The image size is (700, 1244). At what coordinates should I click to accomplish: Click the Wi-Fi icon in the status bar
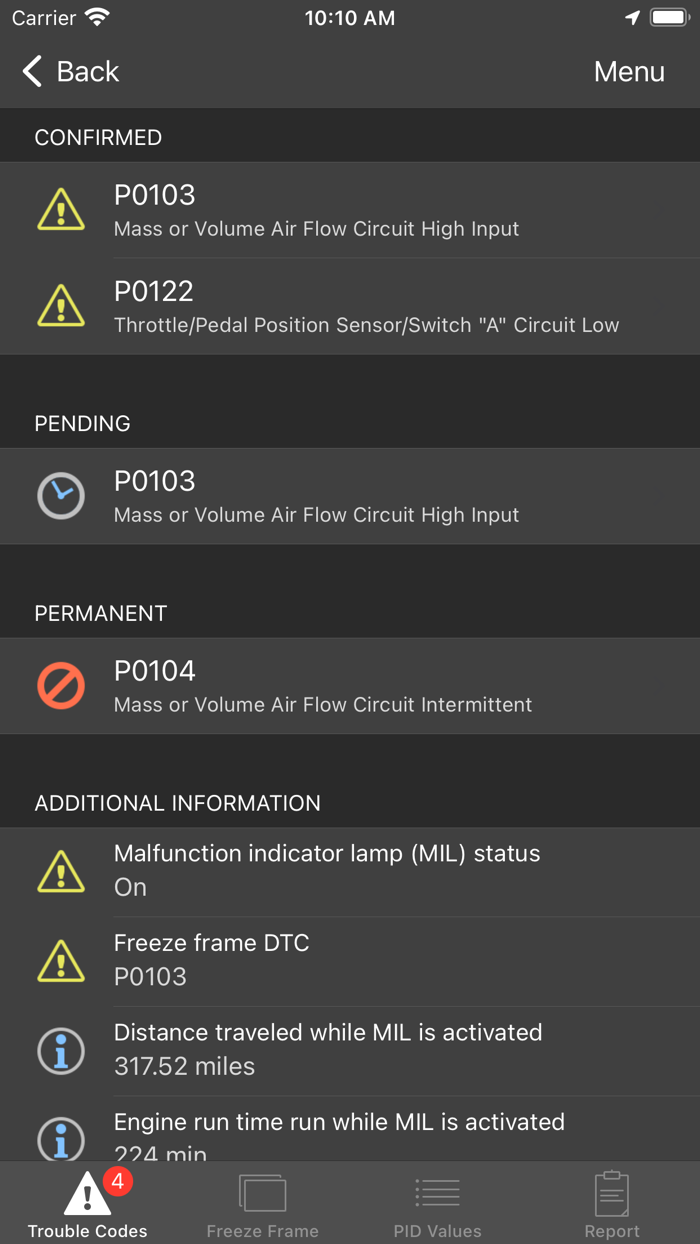tap(96, 16)
